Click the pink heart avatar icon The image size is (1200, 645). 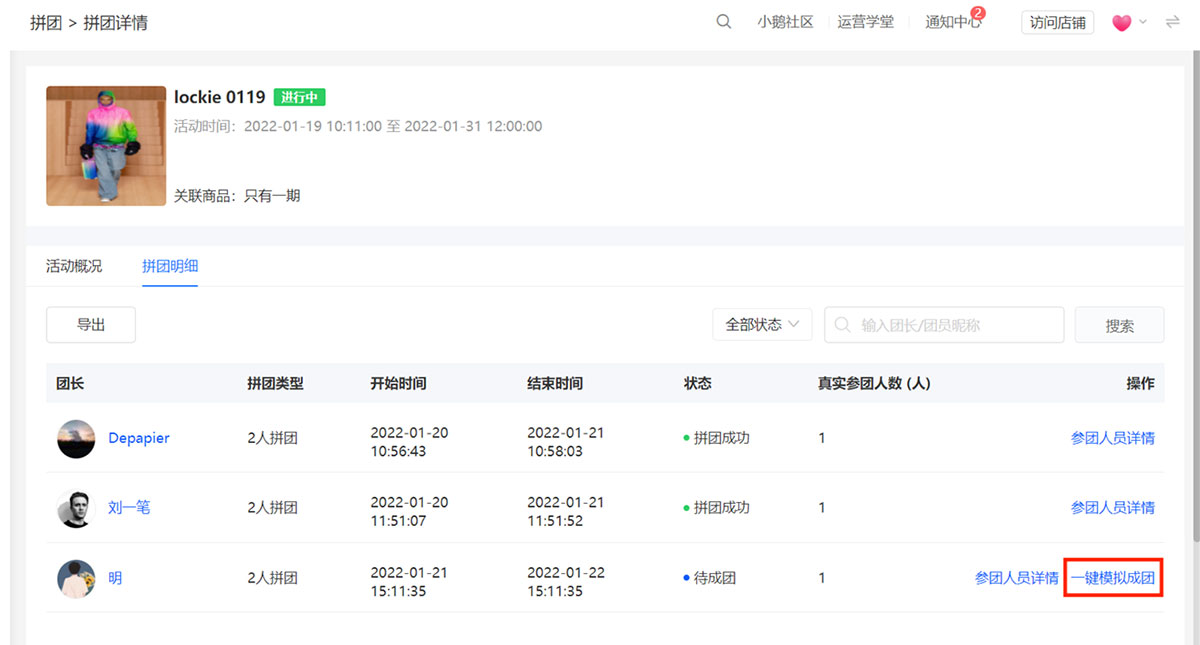pos(1121,22)
